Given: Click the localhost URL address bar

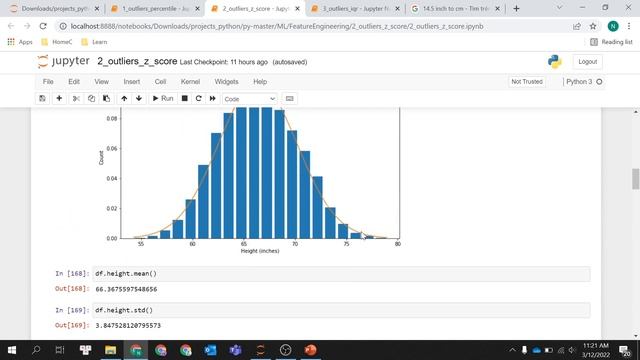Looking at the screenshot, I should (277, 26).
